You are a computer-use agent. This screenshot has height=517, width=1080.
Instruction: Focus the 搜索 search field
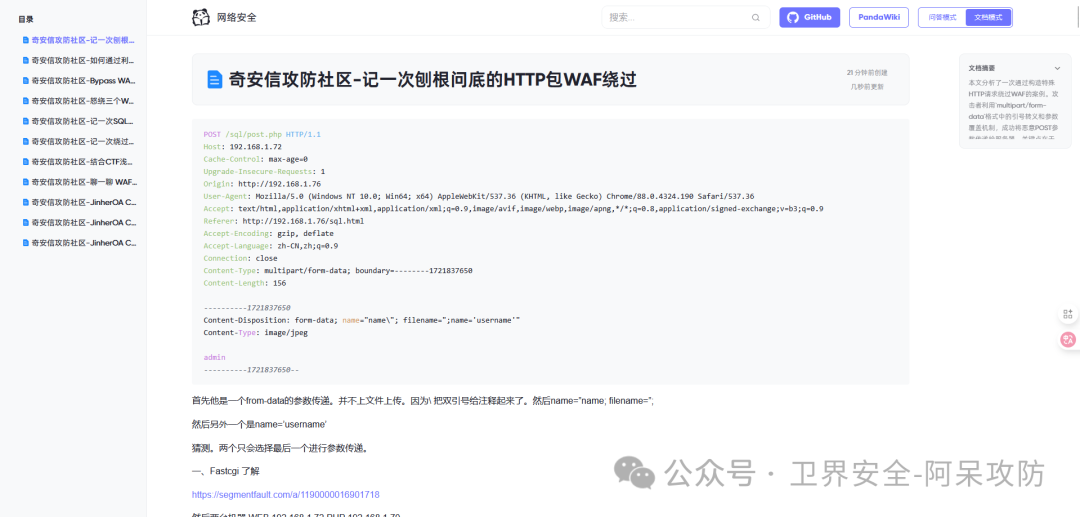[685, 18]
